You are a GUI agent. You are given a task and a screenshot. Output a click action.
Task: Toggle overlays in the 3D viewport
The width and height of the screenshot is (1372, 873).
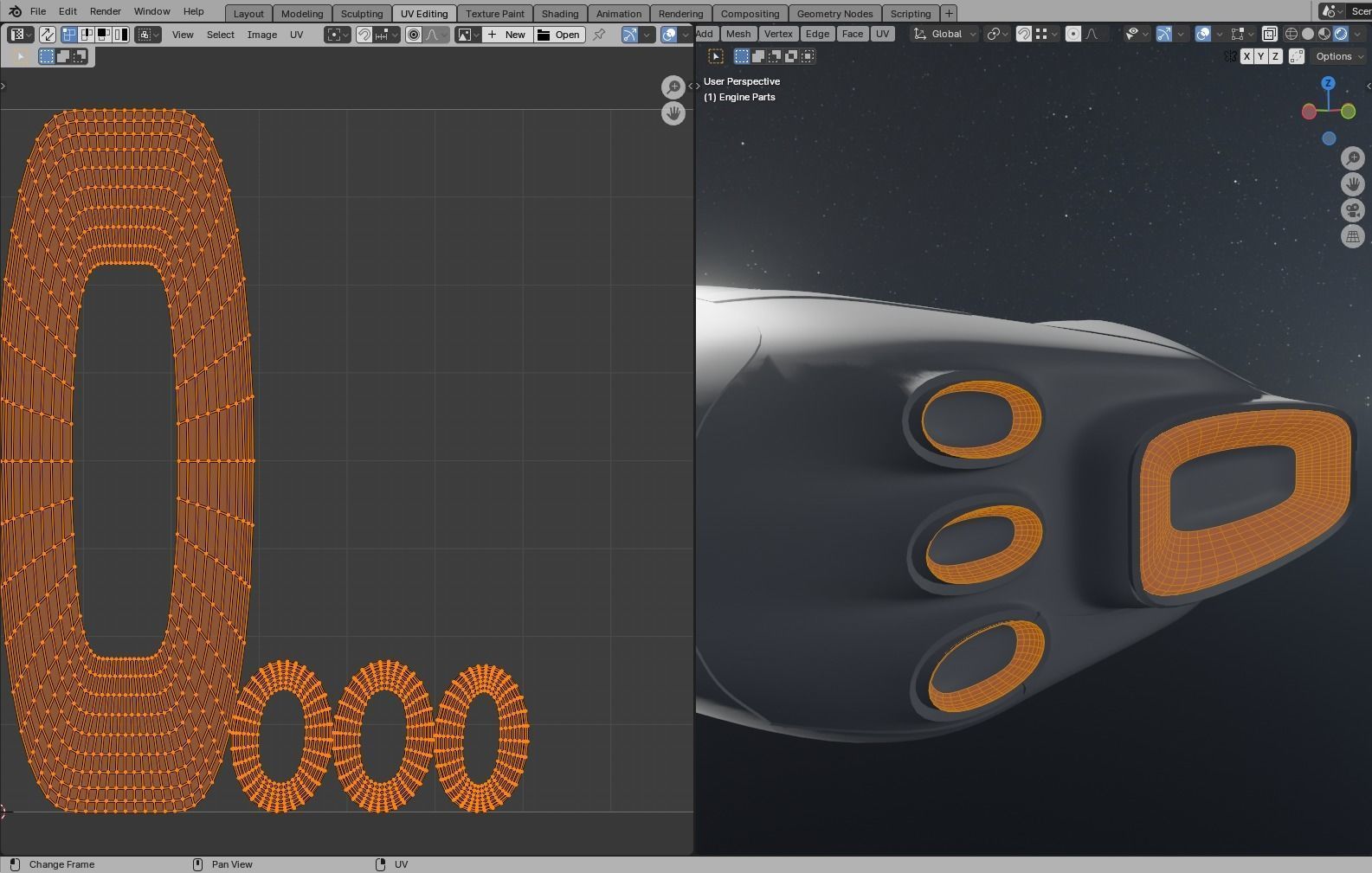1203,34
